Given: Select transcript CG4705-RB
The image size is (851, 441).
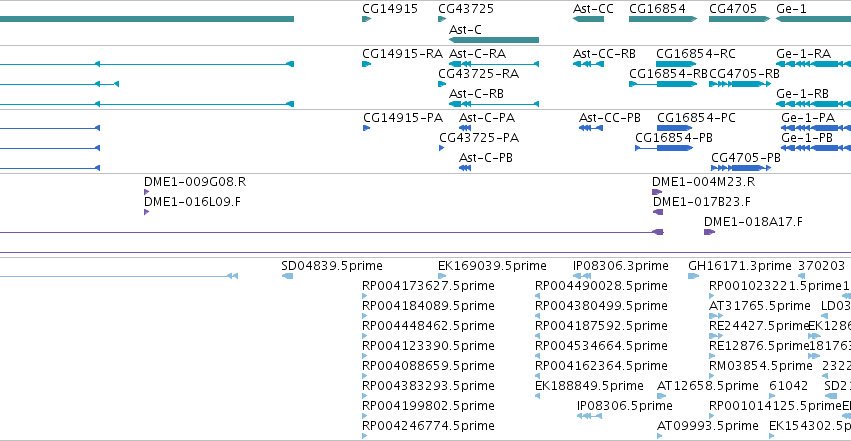Looking at the screenshot, I should (x=740, y=84).
